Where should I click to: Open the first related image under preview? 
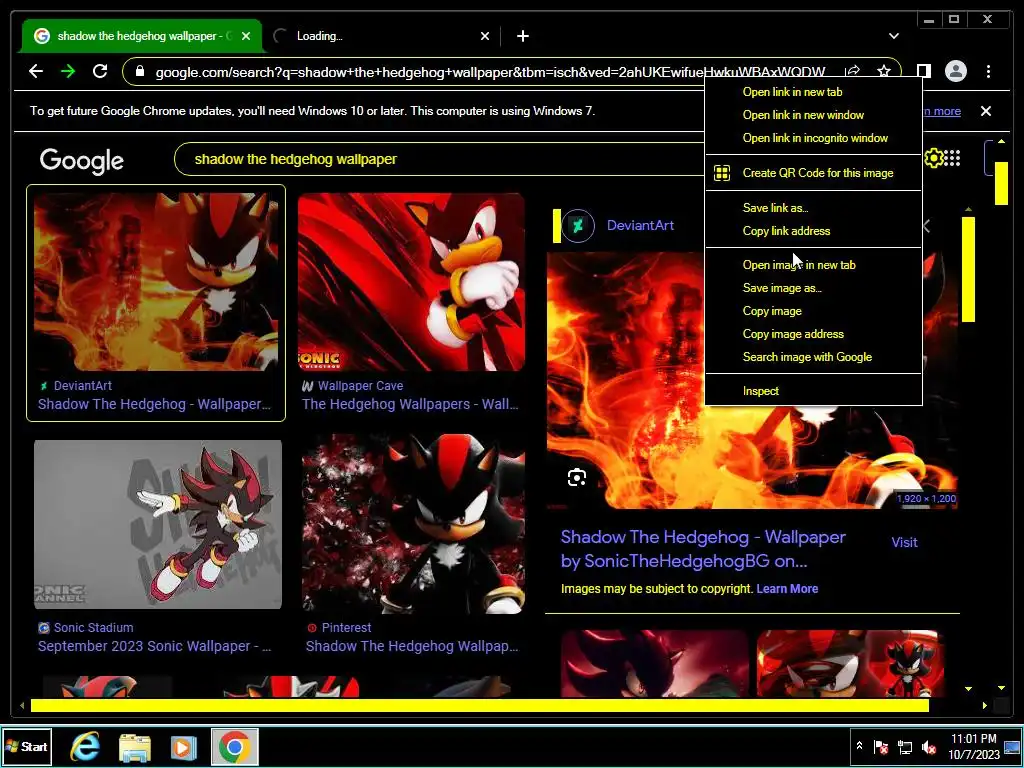pyautogui.click(x=654, y=663)
